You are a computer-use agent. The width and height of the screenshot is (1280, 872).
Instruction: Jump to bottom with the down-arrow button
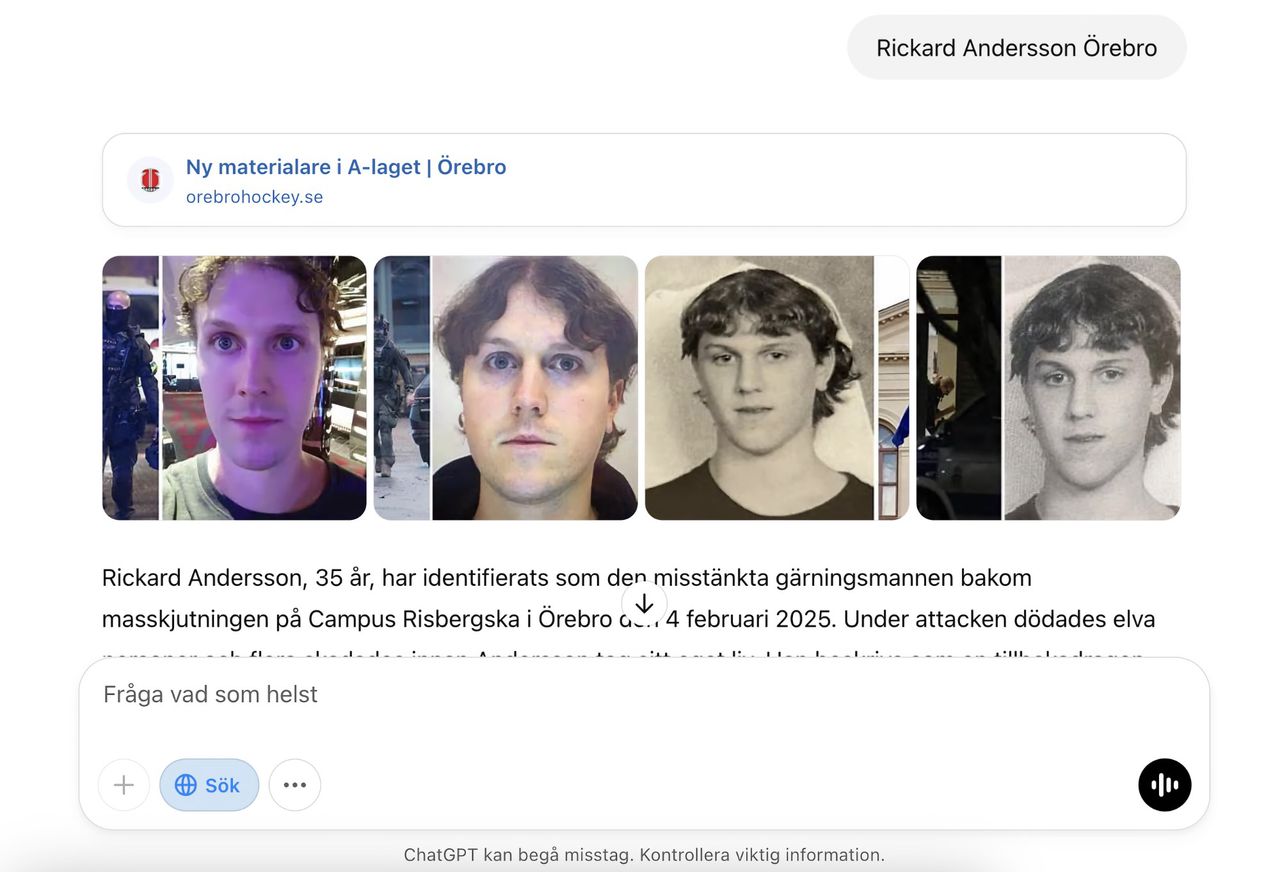click(644, 604)
